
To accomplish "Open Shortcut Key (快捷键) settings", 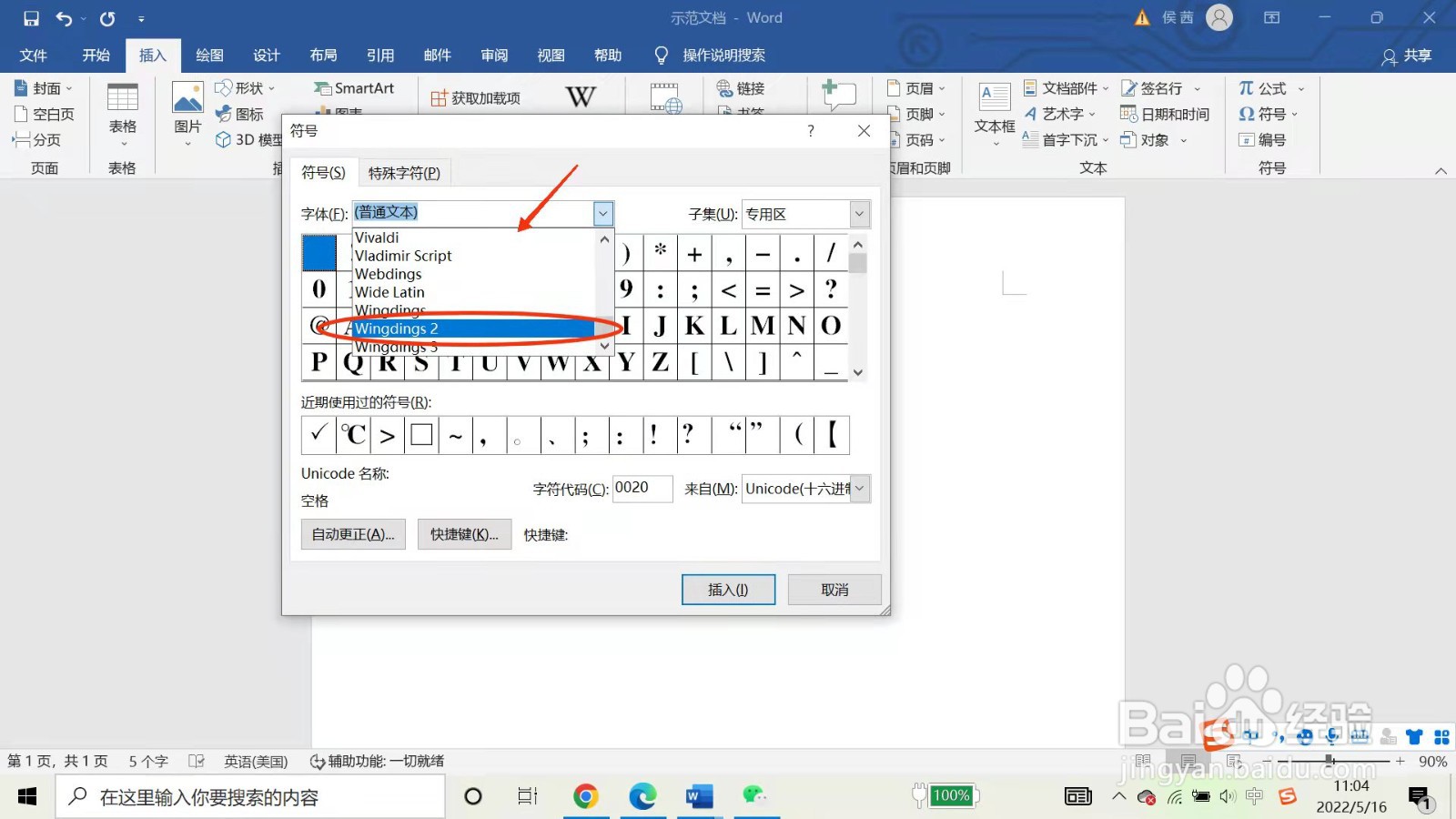I will (x=464, y=534).
